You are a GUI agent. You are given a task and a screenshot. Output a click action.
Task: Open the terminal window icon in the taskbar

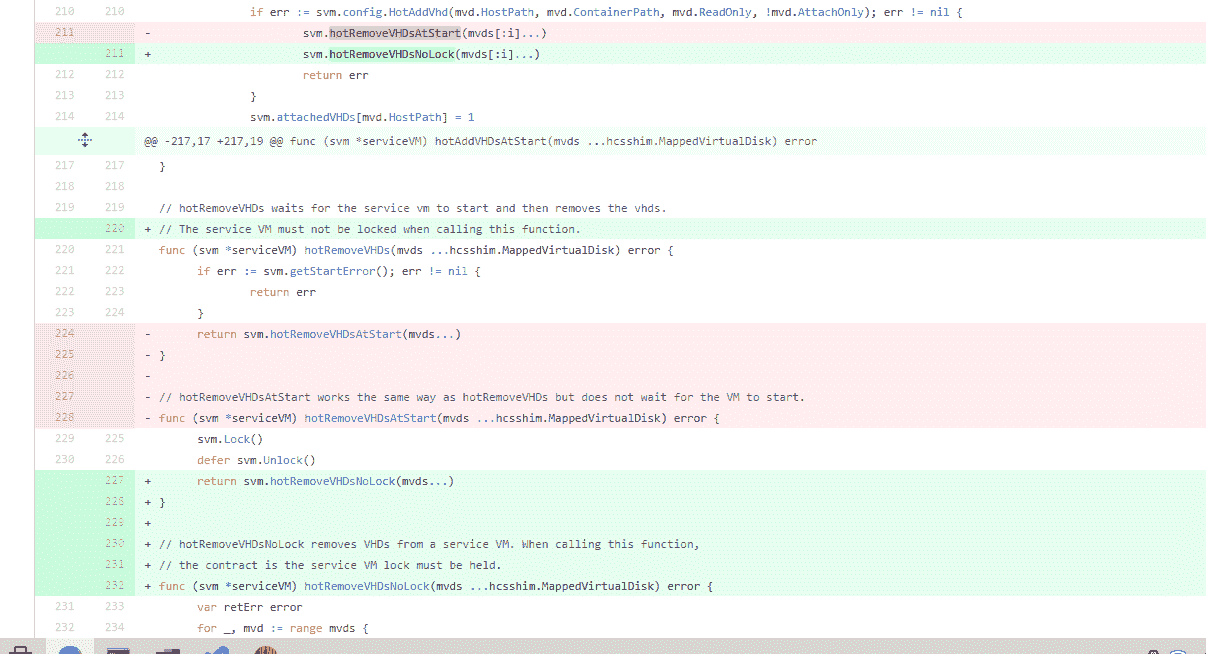[x=119, y=650]
